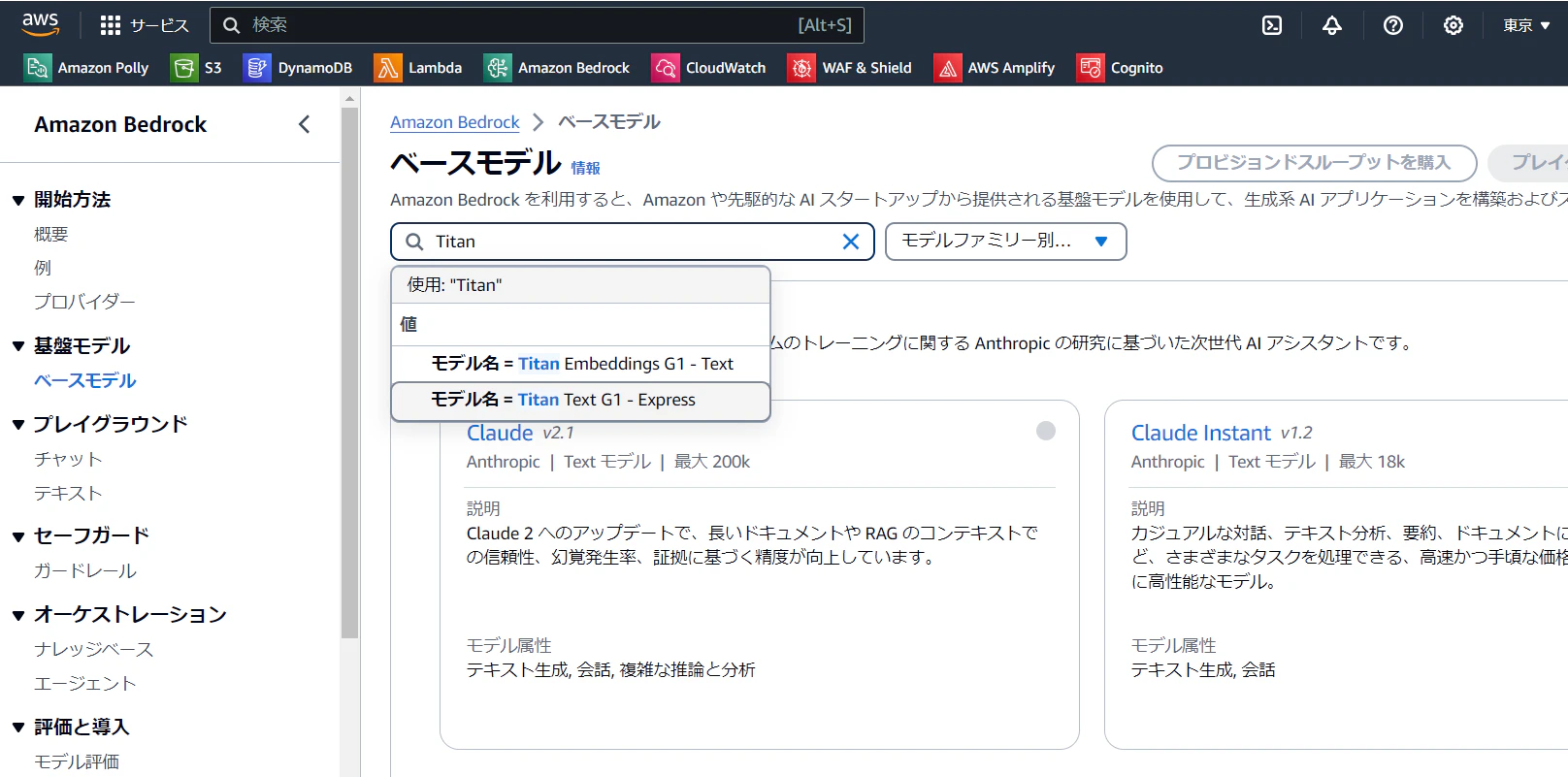Open the S3 shortcut
Screen dimensions: 1568x777
(197, 68)
